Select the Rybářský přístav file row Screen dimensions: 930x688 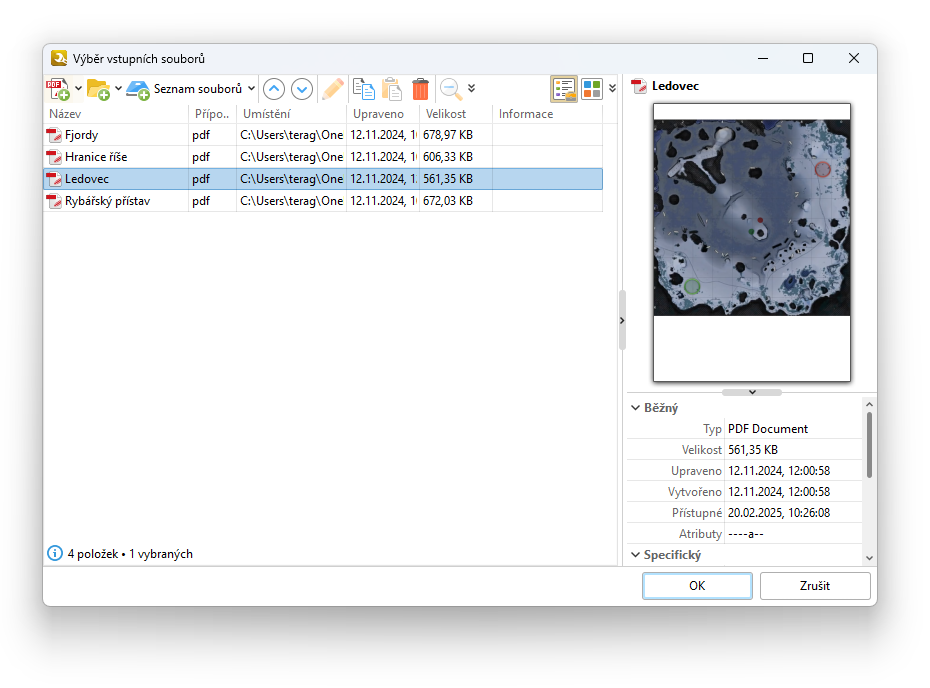pyautogui.click(x=323, y=201)
